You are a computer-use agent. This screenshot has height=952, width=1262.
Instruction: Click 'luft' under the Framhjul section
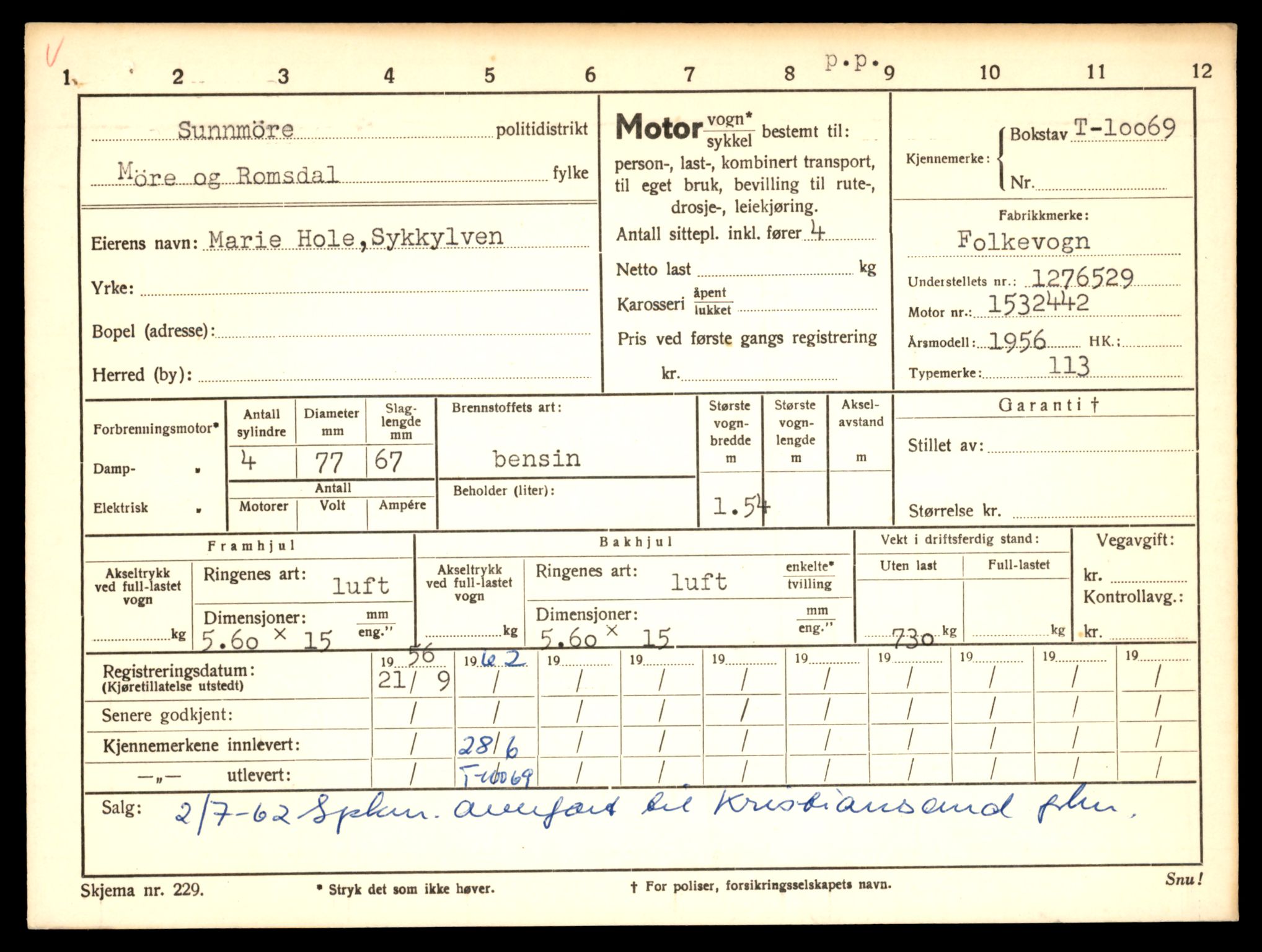(360, 585)
